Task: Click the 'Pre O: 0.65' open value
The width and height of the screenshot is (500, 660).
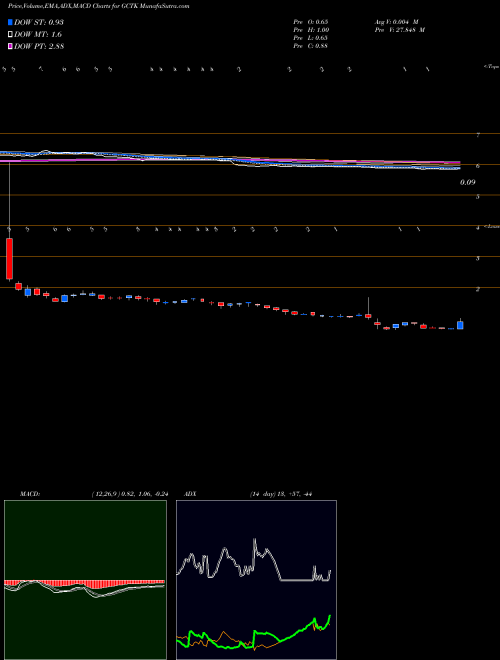Action: click(311, 21)
